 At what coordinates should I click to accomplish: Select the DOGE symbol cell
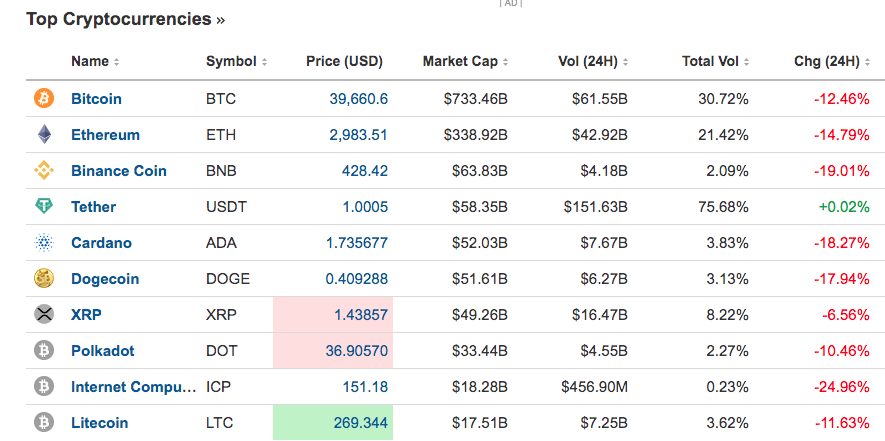coord(227,279)
